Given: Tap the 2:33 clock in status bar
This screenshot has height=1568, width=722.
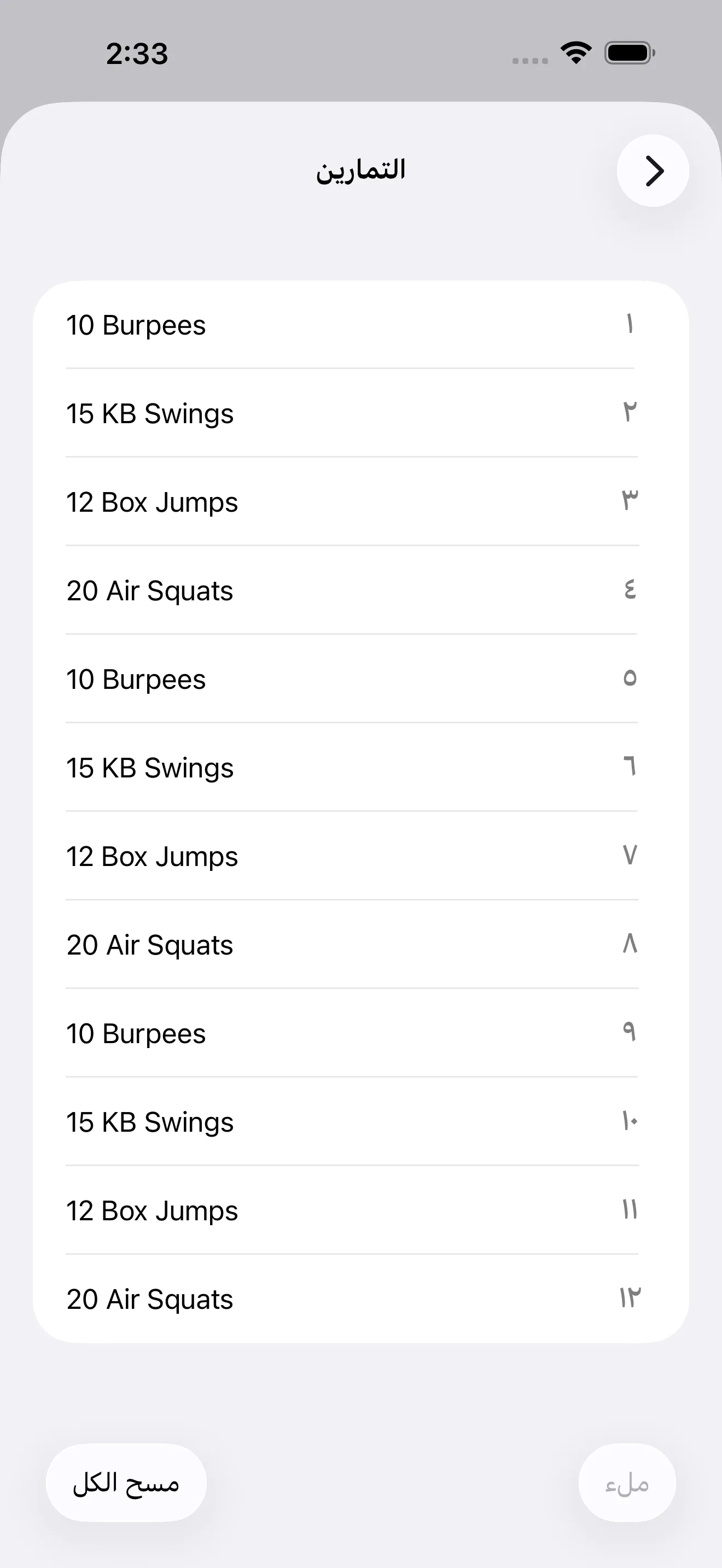Looking at the screenshot, I should tap(137, 54).
